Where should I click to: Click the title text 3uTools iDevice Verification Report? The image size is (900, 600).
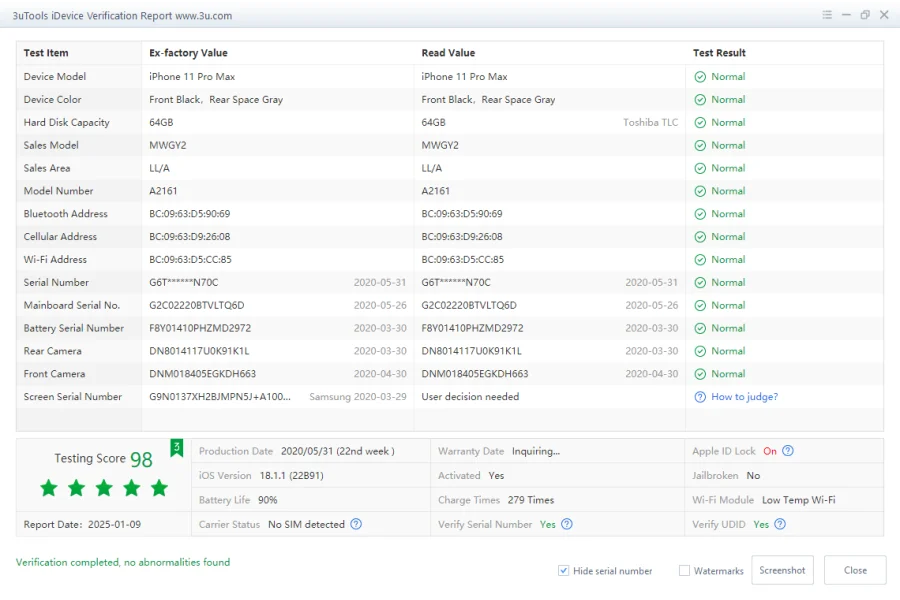tap(92, 16)
